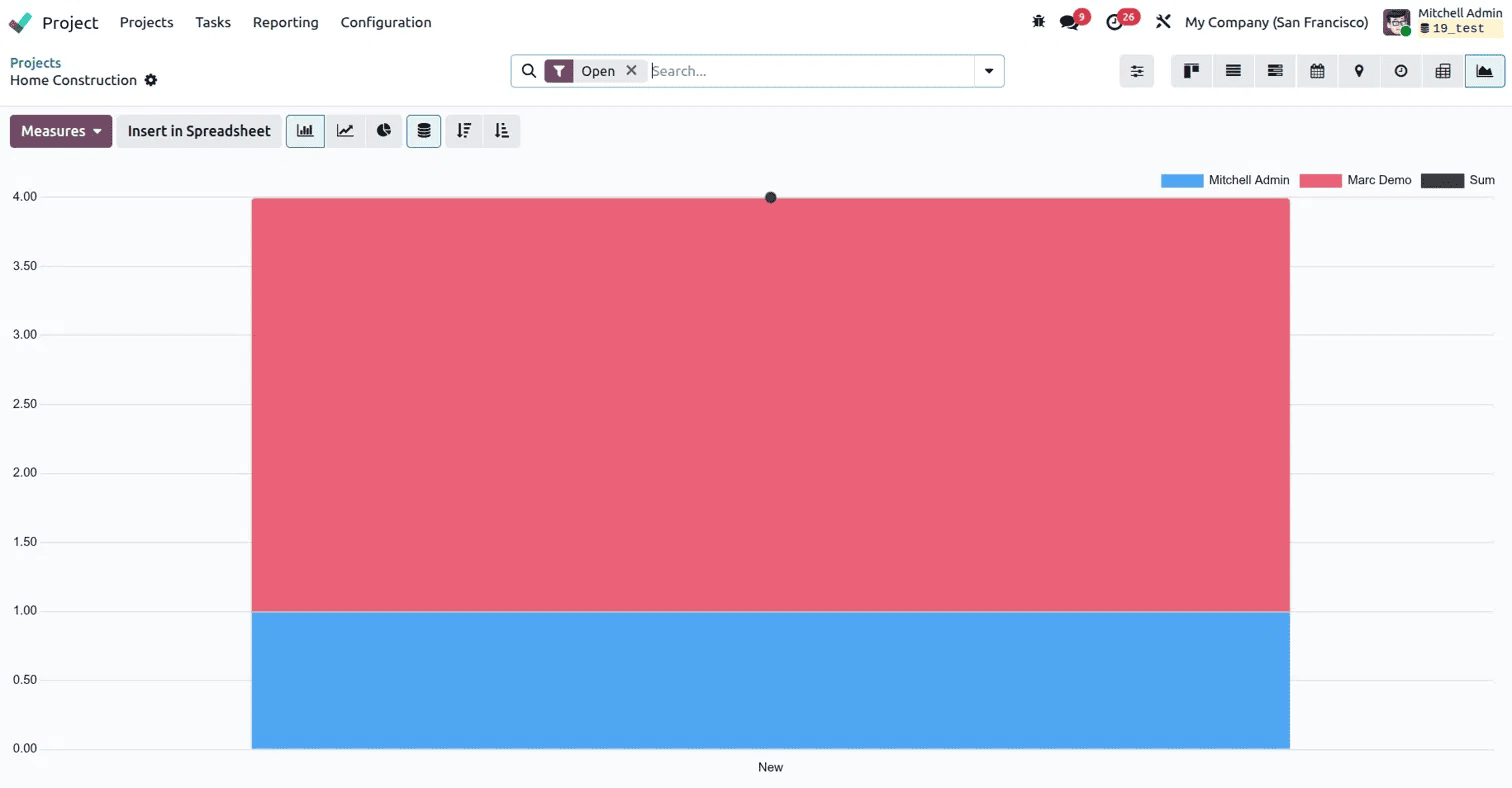Switch to Calendar view
The height and width of the screenshot is (788, 1512).
click(1317, 71)
